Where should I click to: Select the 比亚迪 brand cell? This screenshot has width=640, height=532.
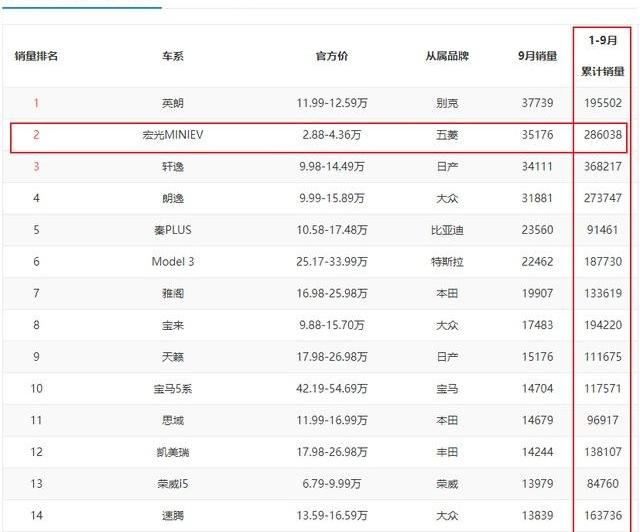click(x=447, y=230)
